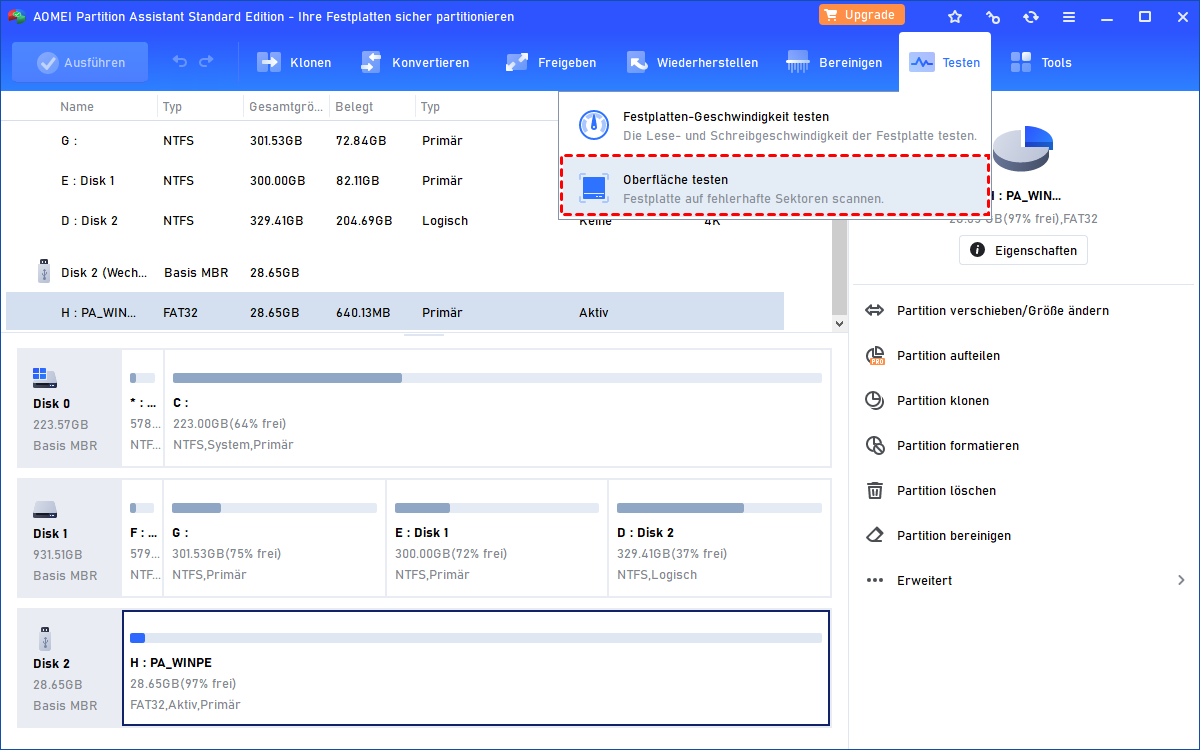Click the eraser wipe partition icon
Screen dimensions: 1200x750
[x=875, y=536]
